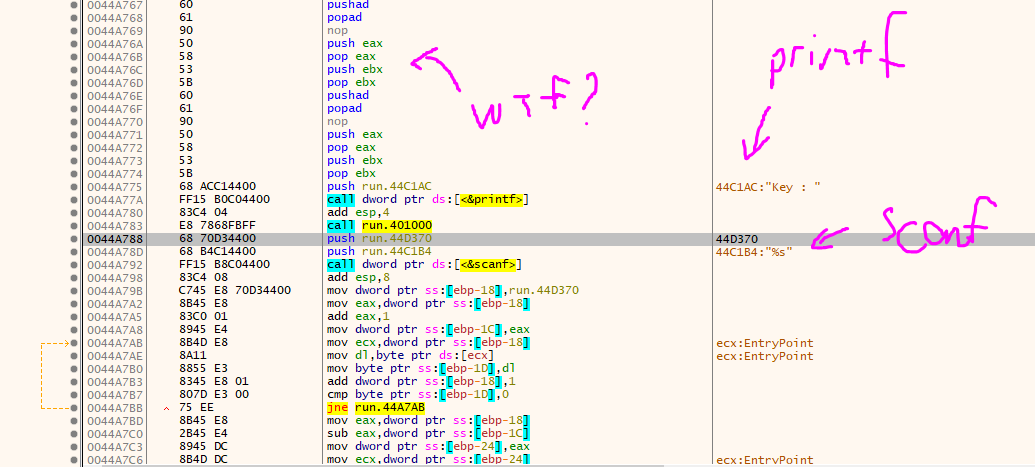
Task: Select the instruction add esp,8
Action: pos(357,277)
